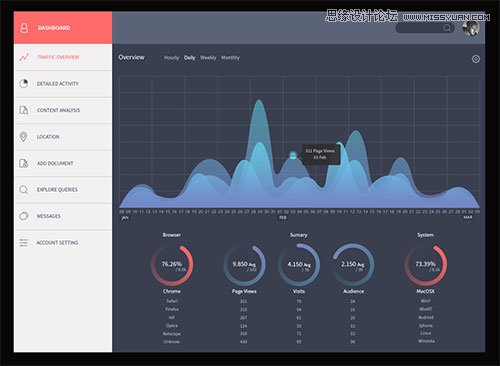Choose the Add Document file icon
The height and width of the screenshot is (366, 500).
coord(24,163)
